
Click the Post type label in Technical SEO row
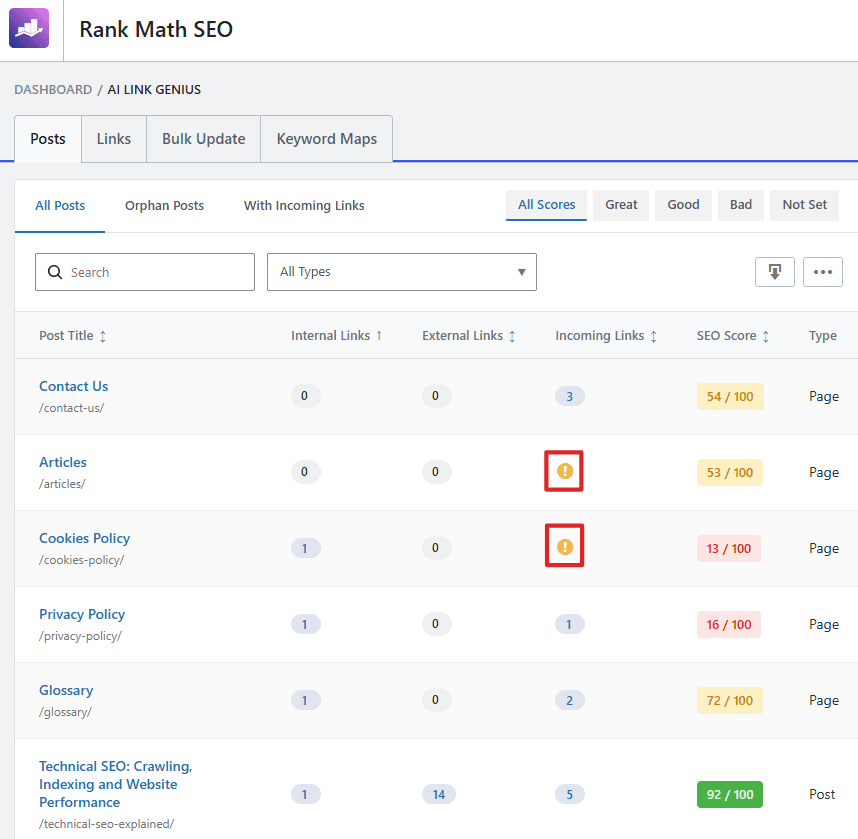(x=822, y=795)
